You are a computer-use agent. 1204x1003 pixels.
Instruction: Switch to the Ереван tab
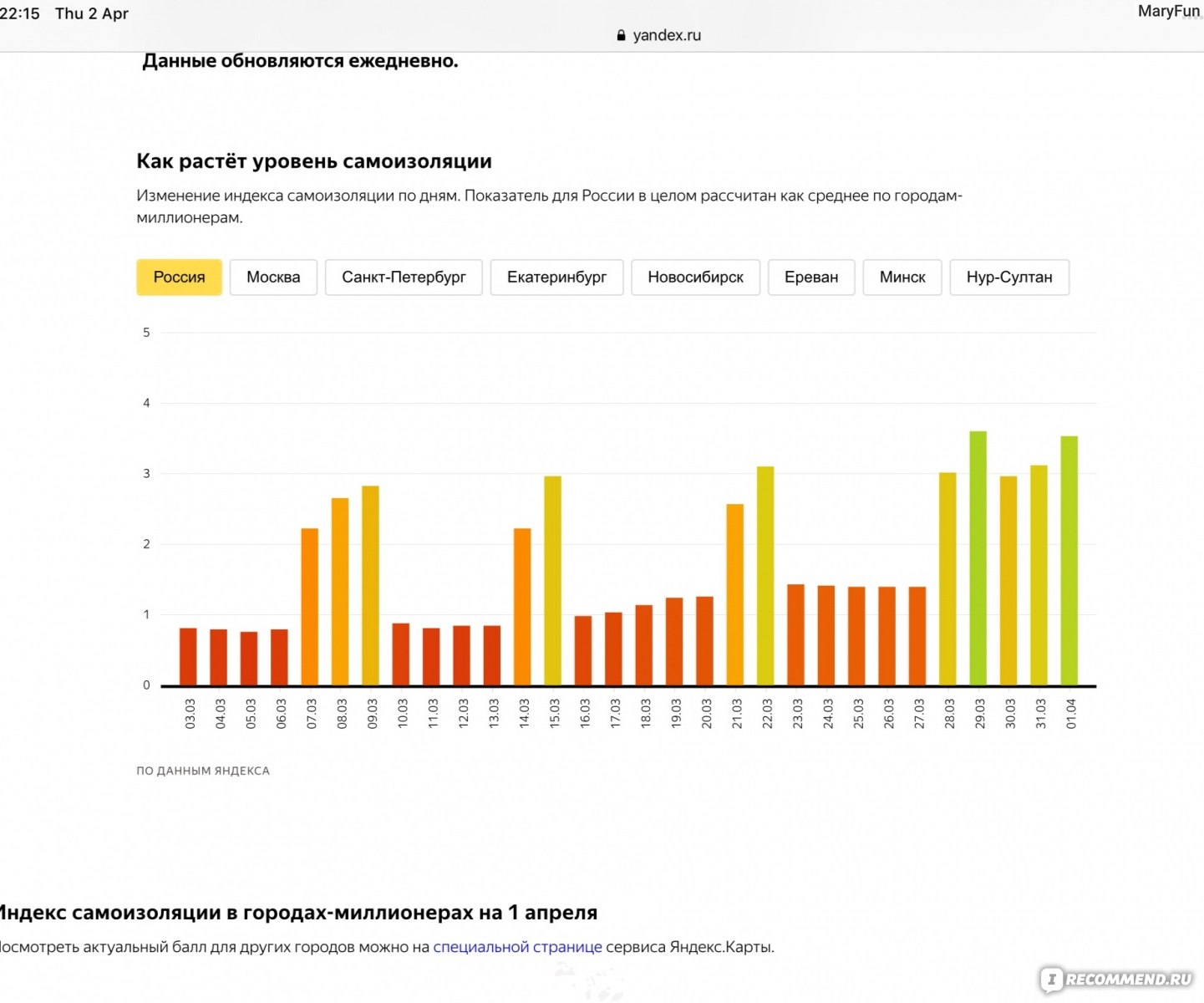pyautogui.click(x=811, y=277)
